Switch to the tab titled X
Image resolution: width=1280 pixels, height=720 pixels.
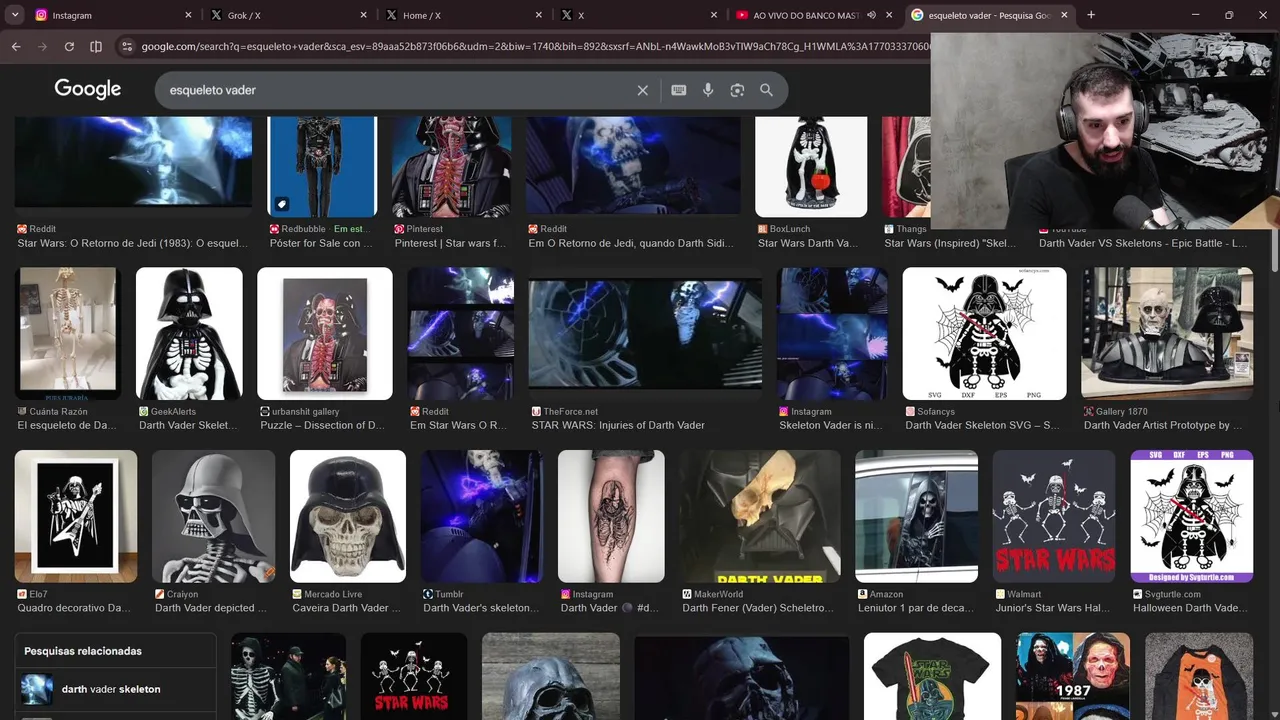click(x=638, y=15)
